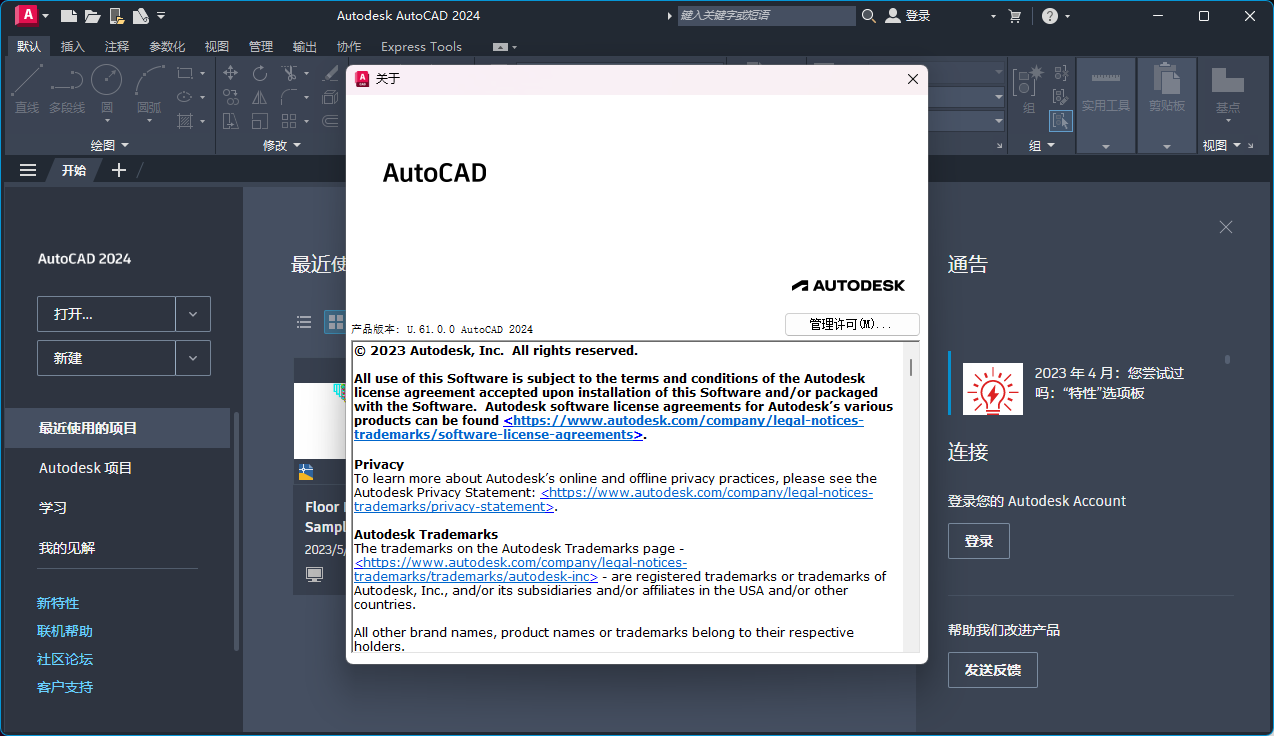Select the Stretch tool in Modify panel
This screenshot has height=736, width=1274.
231,121
